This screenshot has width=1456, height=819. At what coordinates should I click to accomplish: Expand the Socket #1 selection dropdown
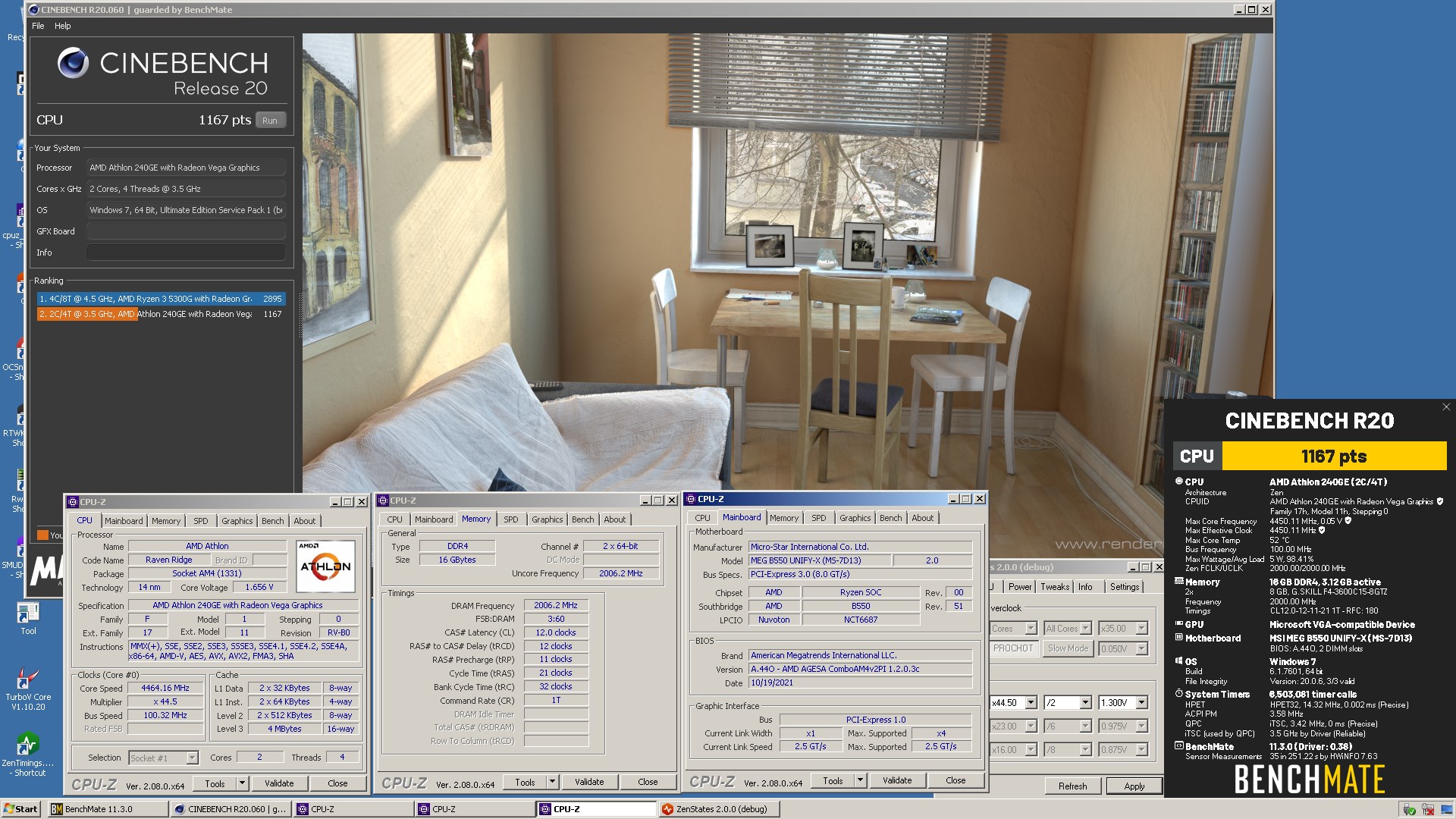click(x=192, y=758)
